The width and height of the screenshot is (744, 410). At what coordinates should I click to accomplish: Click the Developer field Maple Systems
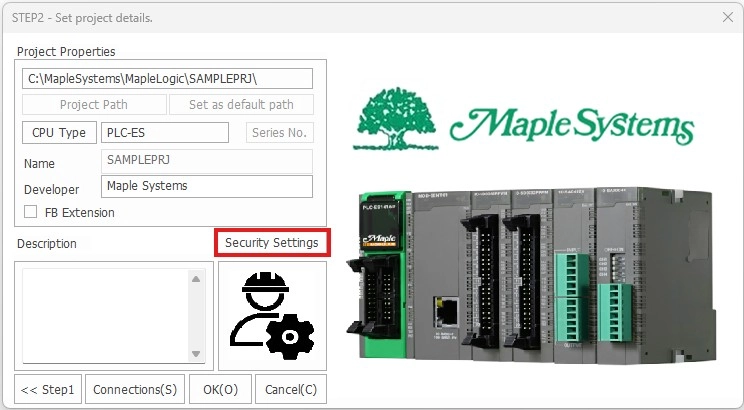click(207, 186)
